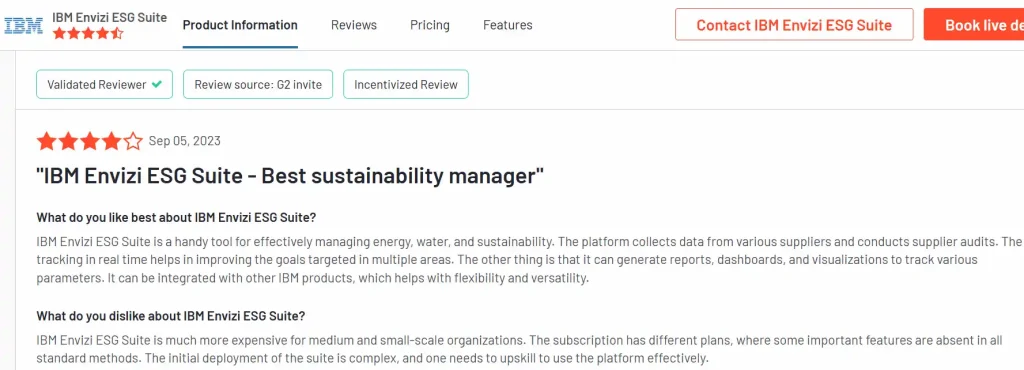
Task: Go to the Pricing tab
Action: tap(430, 25)
